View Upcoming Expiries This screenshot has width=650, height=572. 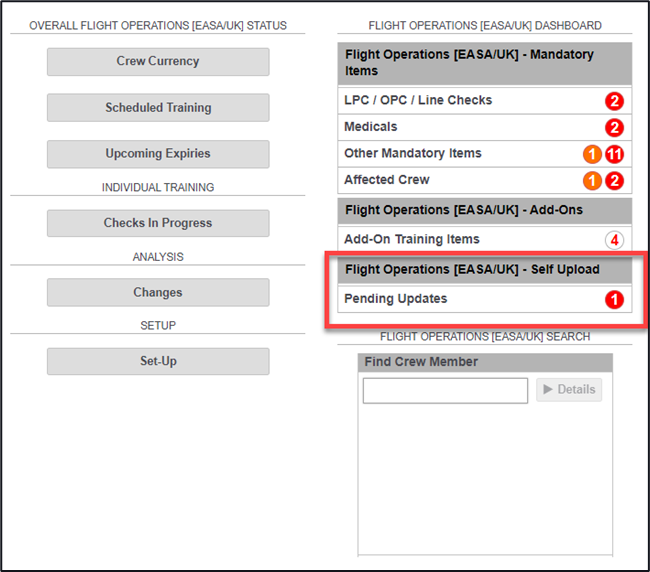pos(158,154)
